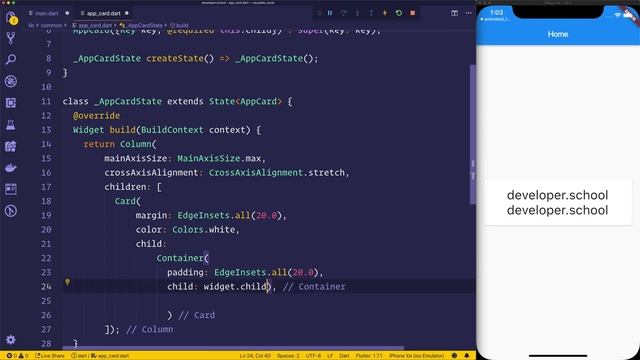Image resolution: width=640 pixels, height=360 pixels.
Task: Open _AppCardState breadcrumb dropdown
Action: [141, 25]
